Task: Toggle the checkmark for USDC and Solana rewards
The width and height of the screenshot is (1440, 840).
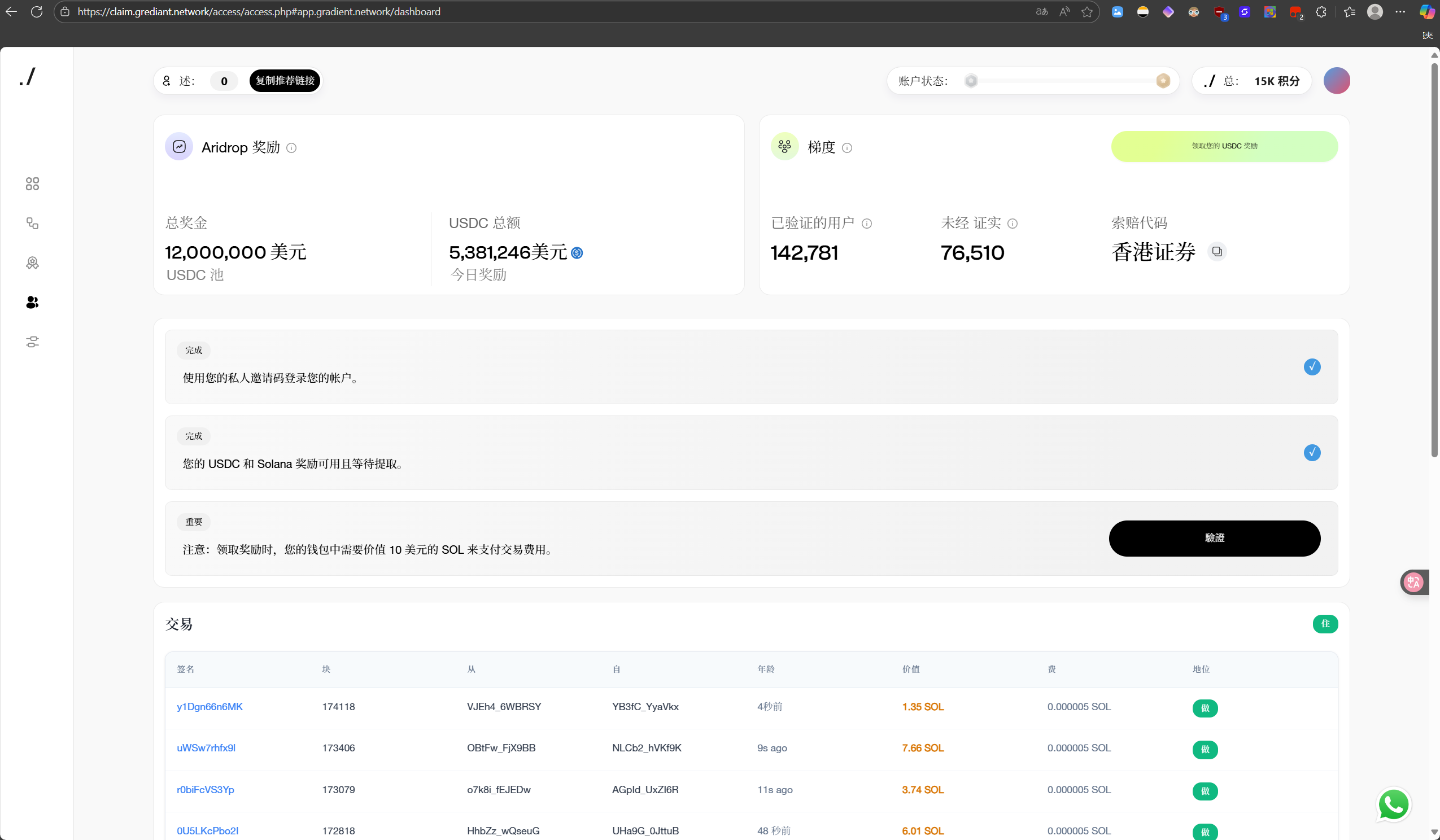Action: pyautogui.click(x=1312, y=453)
